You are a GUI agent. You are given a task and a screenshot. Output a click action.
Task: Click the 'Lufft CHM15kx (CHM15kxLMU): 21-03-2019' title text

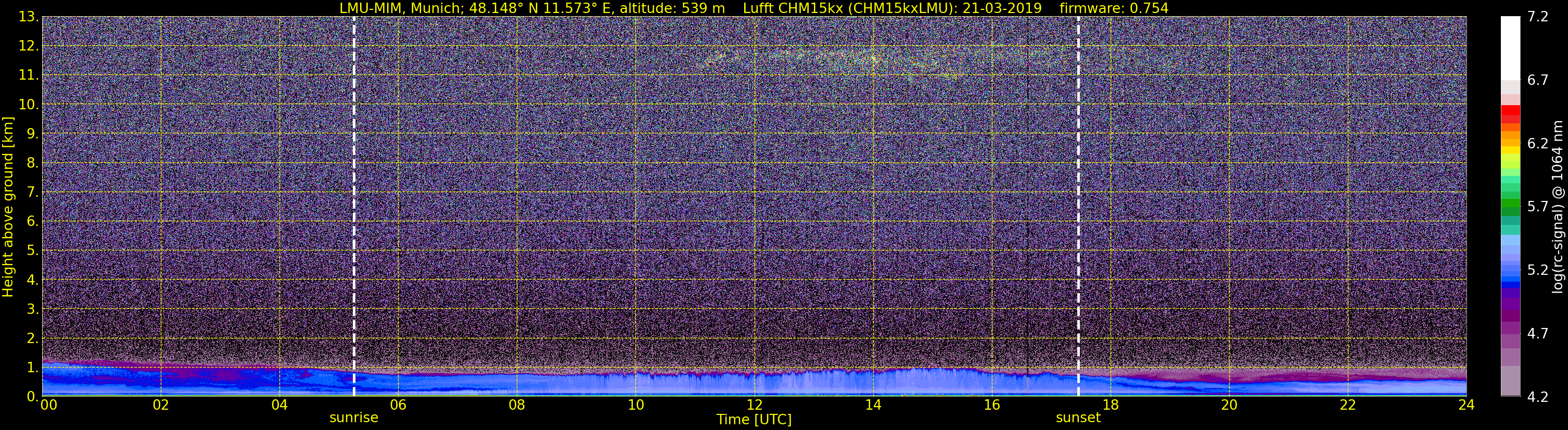click(893, 8)
